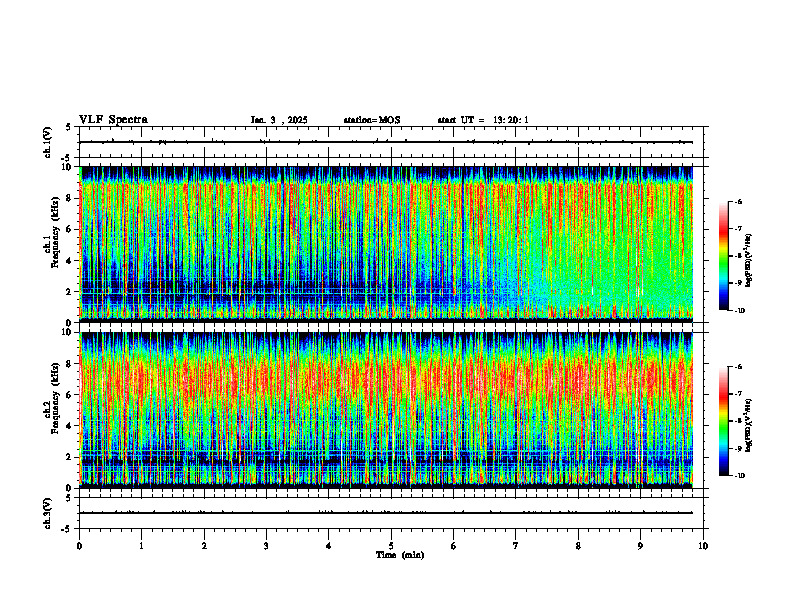Click the "-8" label on ch.1 colorbar
Viewport: 792px width, 612px height.
point(739,256)
